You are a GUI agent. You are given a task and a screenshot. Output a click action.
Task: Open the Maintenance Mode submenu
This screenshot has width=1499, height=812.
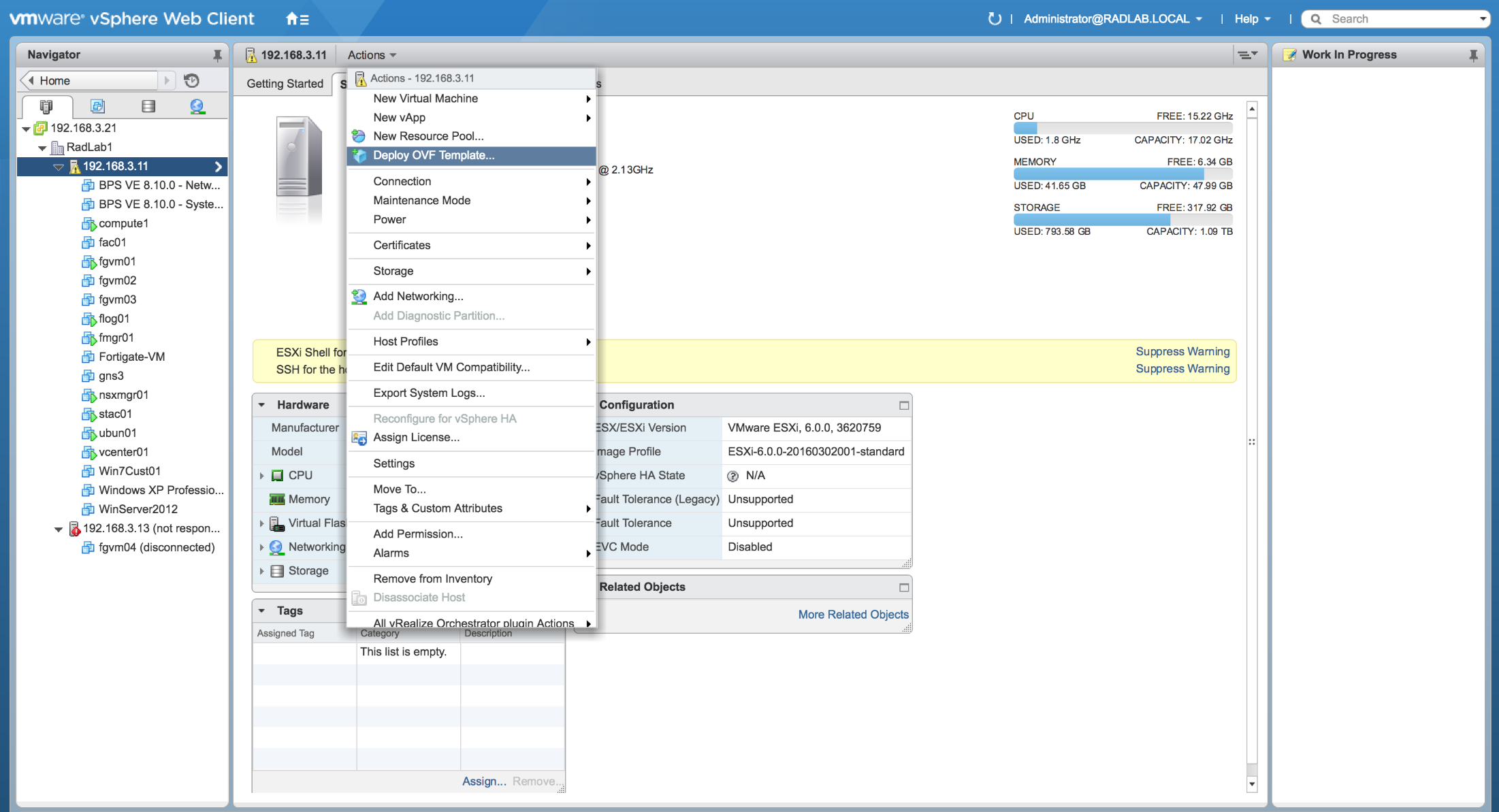pyautogui.click(x=421, y=200)
